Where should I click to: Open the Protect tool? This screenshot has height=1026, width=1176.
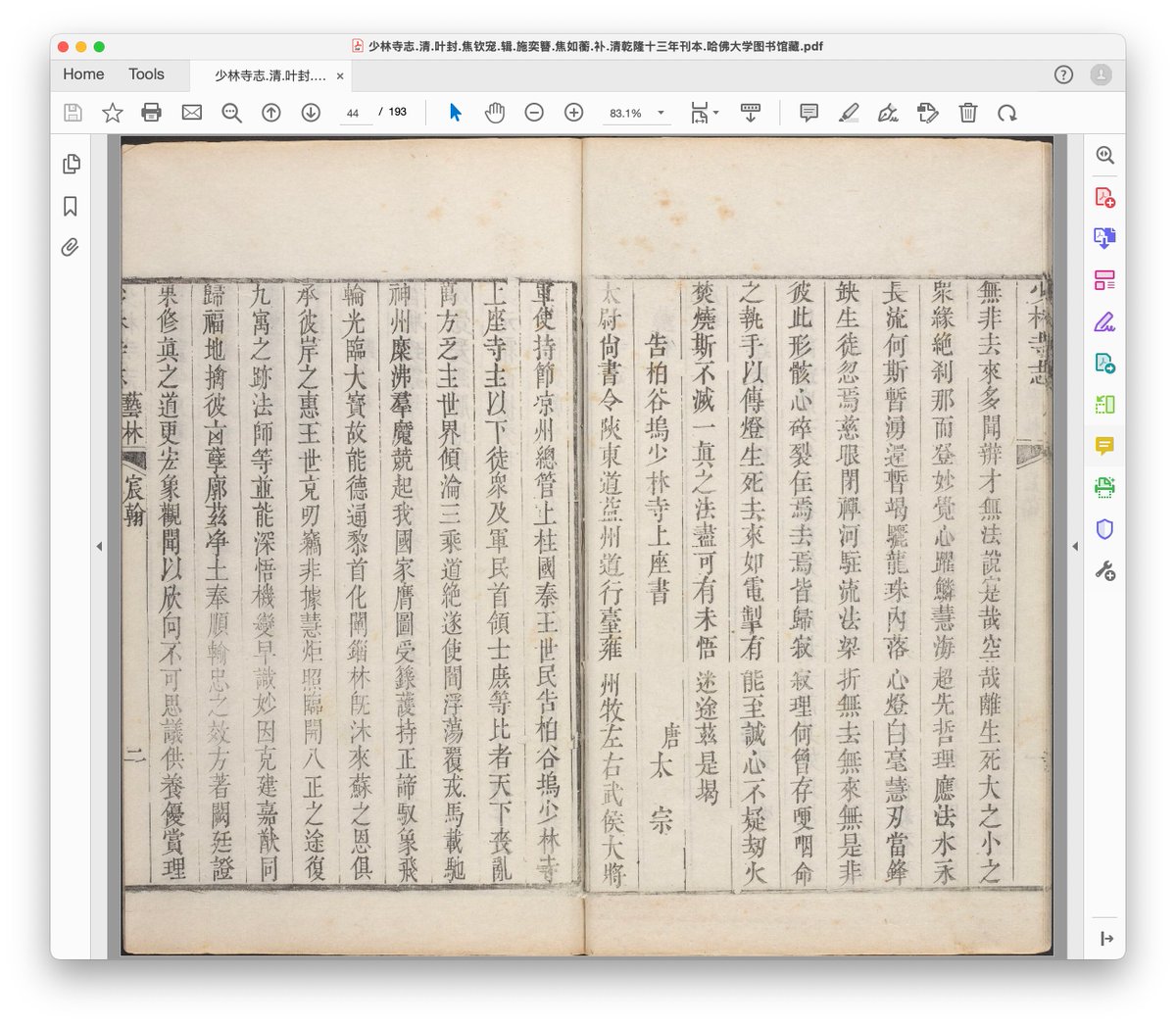(1104, 528)
